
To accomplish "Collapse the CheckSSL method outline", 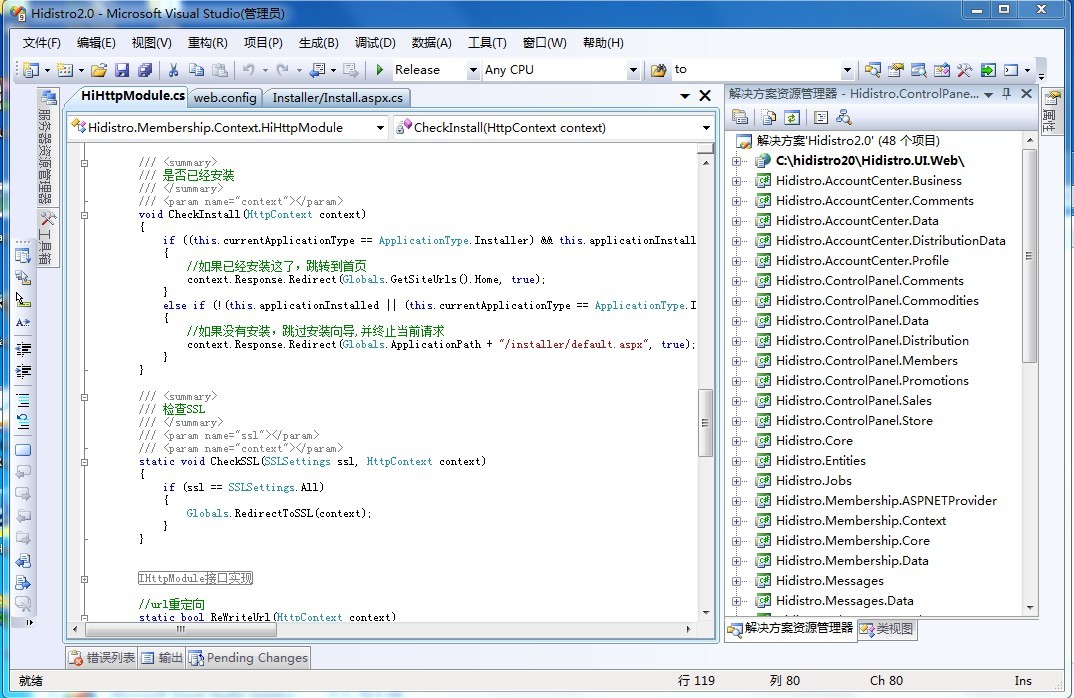I will [x=84, y=462].
